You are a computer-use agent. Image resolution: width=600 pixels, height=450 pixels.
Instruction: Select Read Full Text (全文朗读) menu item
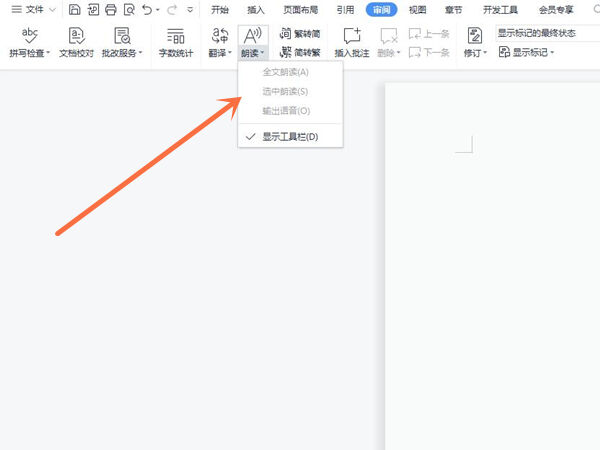coord(285,73)
